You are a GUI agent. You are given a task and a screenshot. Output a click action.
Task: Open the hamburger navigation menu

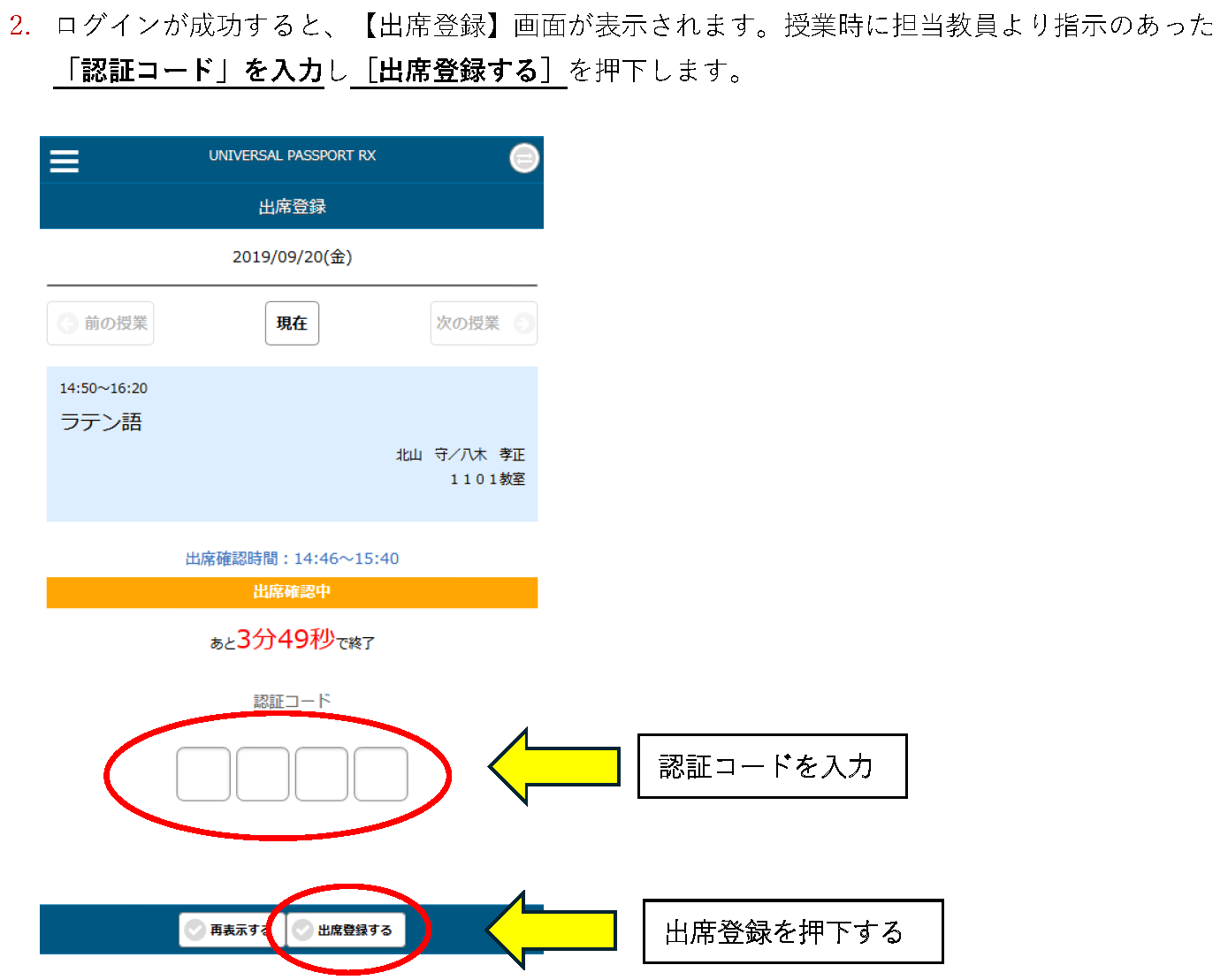coord(63,161)
